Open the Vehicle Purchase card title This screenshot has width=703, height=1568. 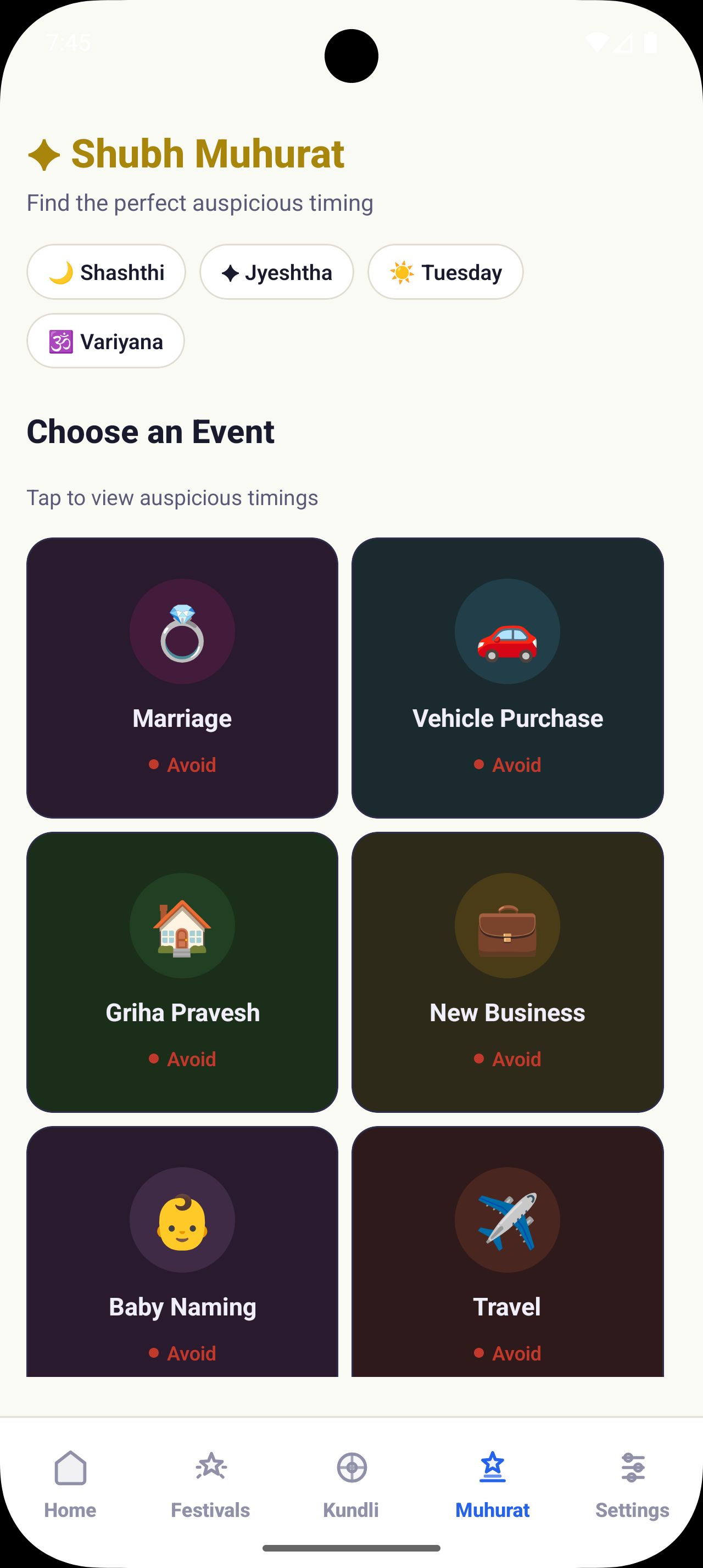pos(507,719)
